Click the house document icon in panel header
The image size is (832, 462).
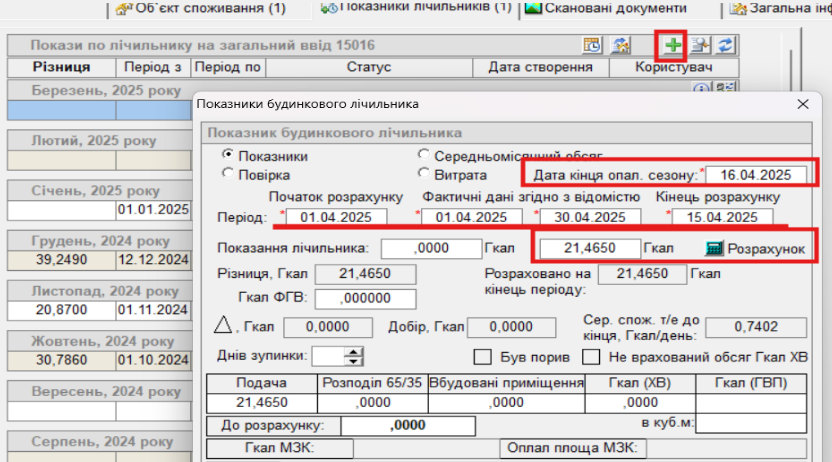tap(620, 45)
